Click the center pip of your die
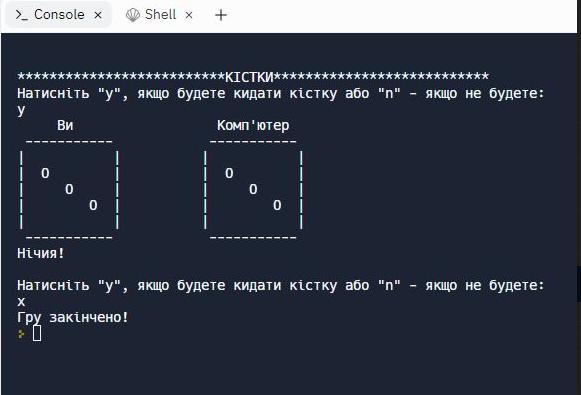The height and width of the screenshot is (395, 581). click(69, 189)
